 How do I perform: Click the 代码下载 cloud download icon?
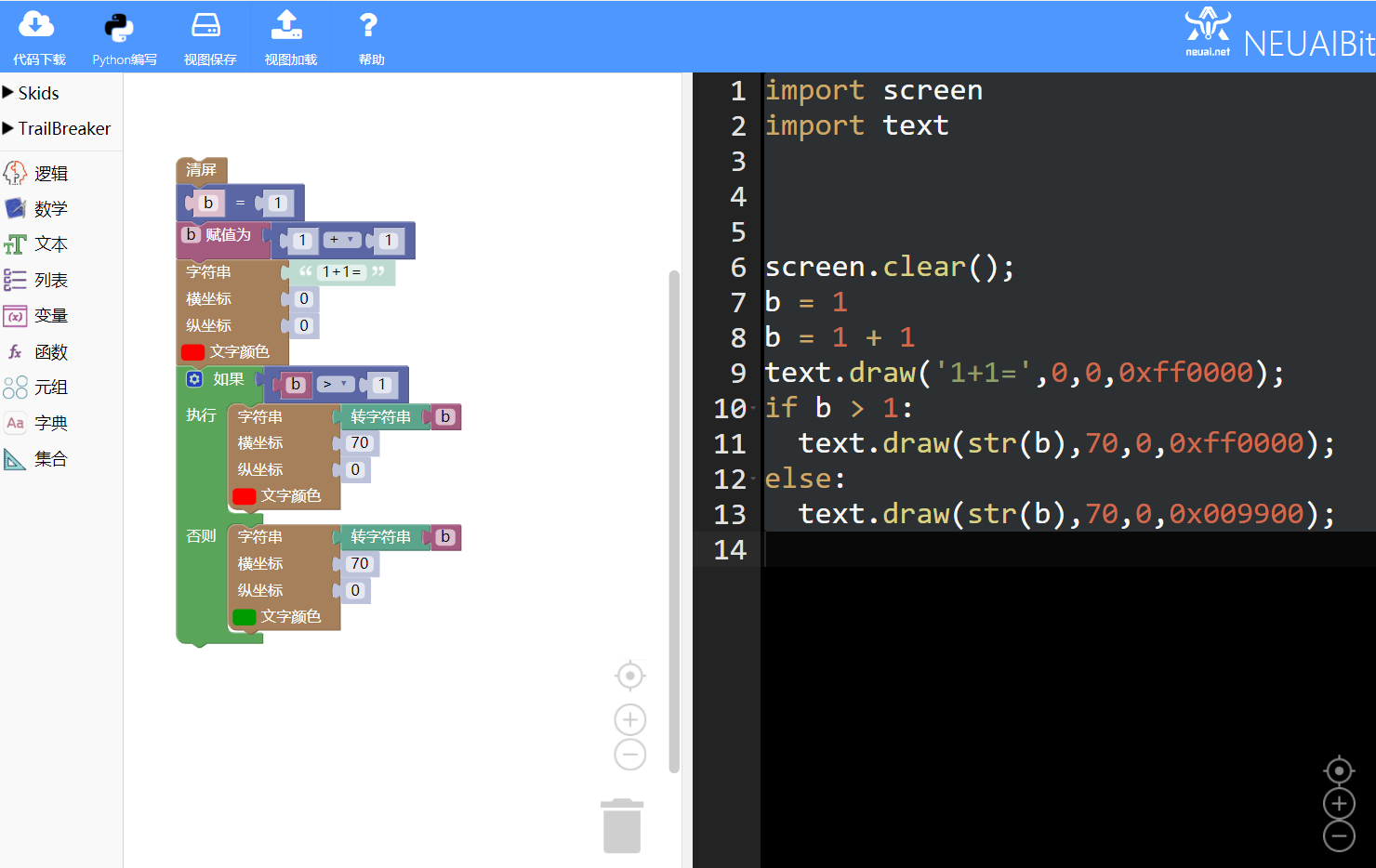(x=36, y=25)
